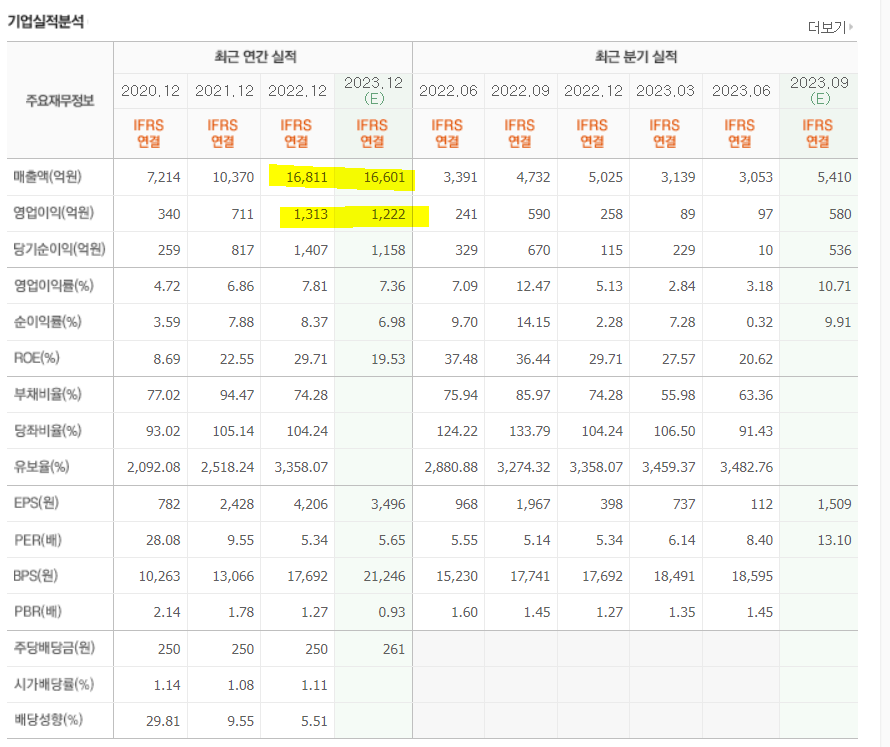This screenshot has width=890, height=747.
Task: Click net income estimate 1,158
Action: [388, 250]
